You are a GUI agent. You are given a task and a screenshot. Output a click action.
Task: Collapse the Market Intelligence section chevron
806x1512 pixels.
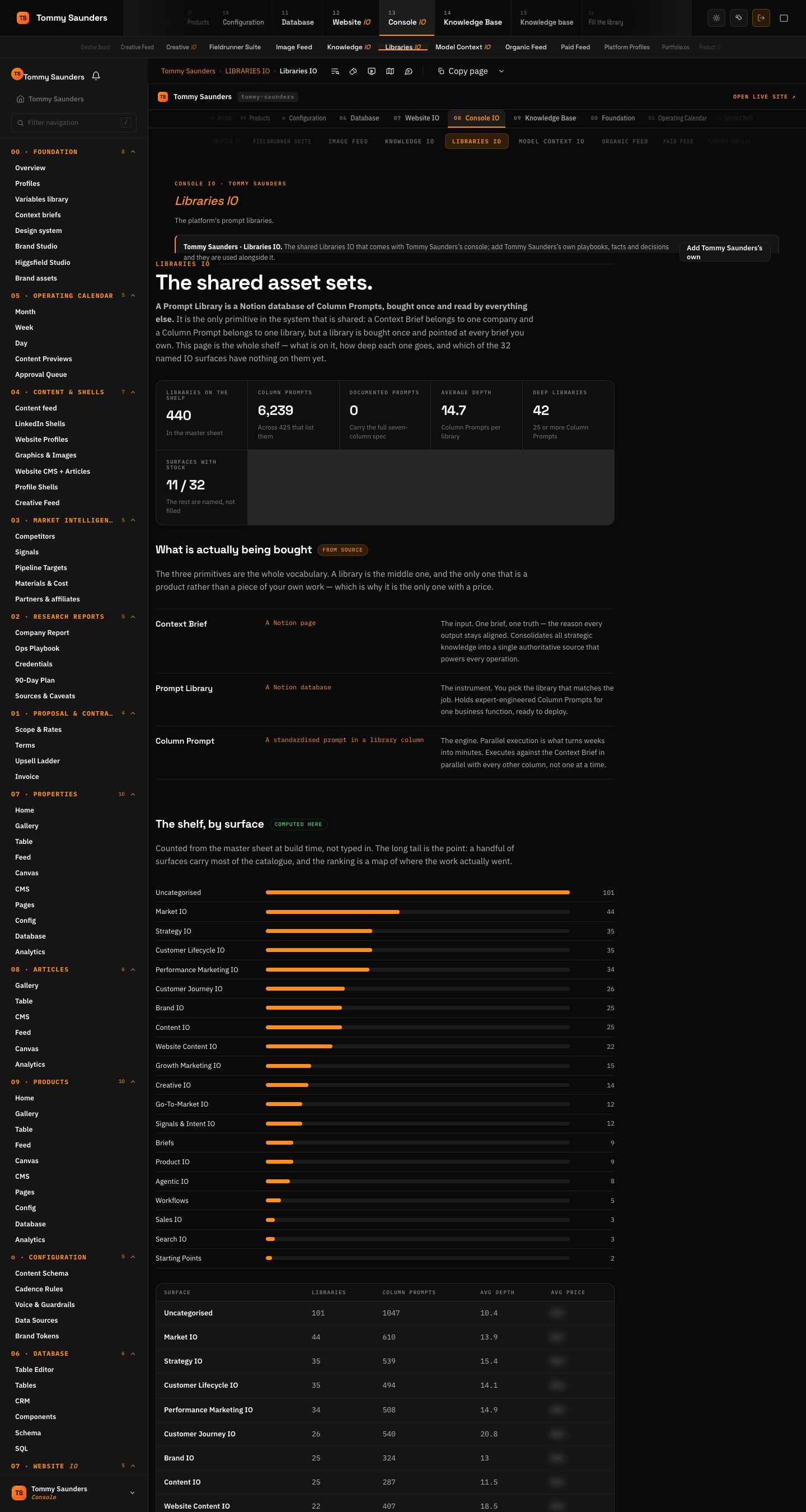point(133,521)
